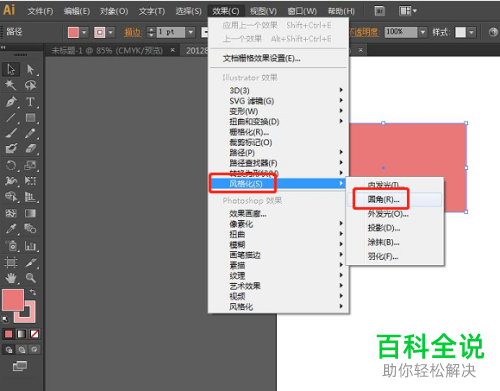Viewport: 500px width, 391px height.
Task: Open stroke weight dropdown
Action: [191, 32]
